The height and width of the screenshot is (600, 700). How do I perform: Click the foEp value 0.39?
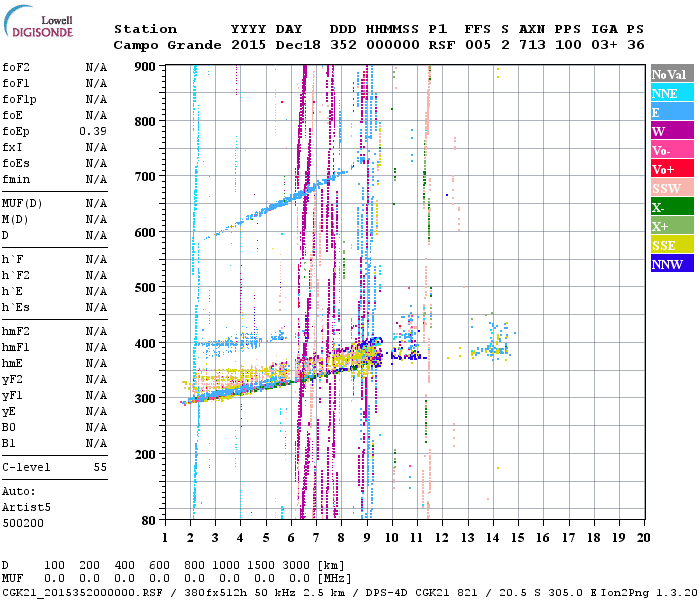click(93, 131)
